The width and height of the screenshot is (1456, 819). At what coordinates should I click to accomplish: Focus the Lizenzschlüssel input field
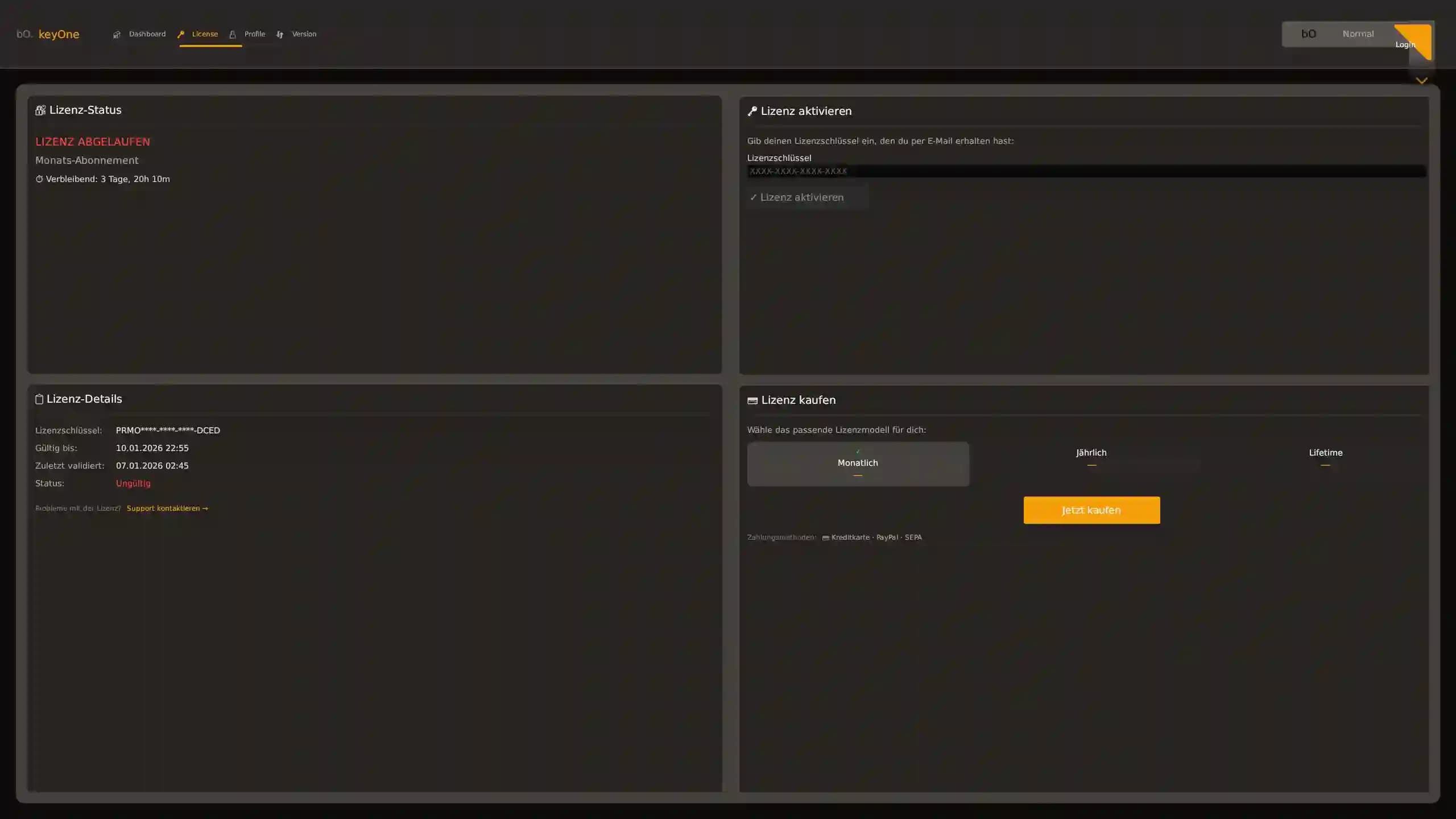pyautogui.click(x=1085, y=171)
